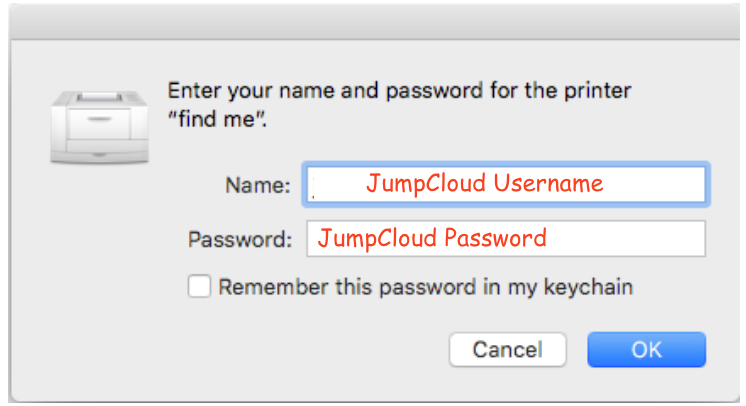Select the Password input field

(506, 238)
